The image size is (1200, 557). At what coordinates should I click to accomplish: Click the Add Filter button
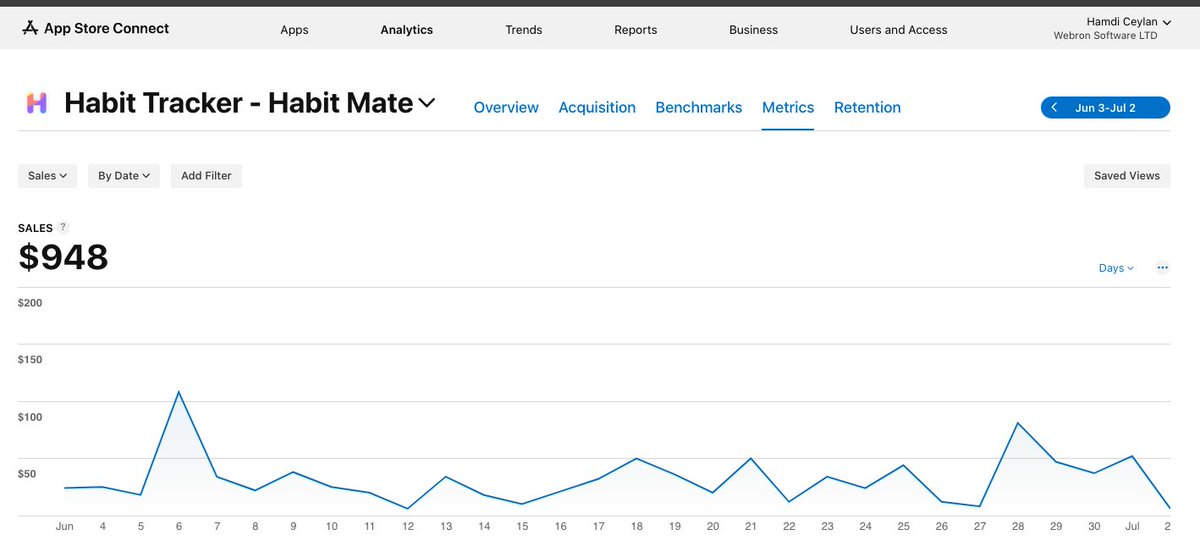[206, 176]
